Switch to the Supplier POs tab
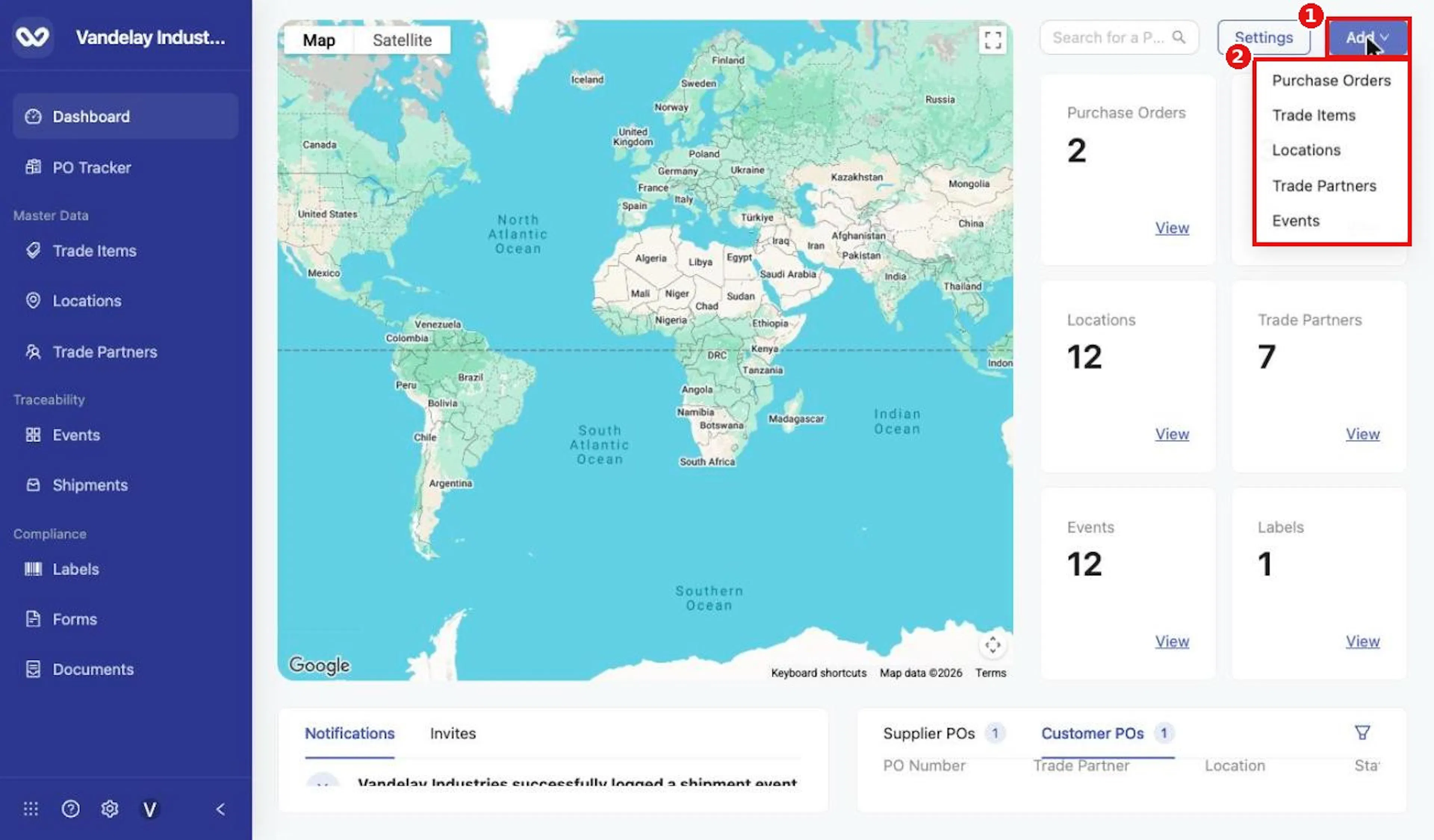1434x840 pixels. pyautogui.click(x=944, y=733)
